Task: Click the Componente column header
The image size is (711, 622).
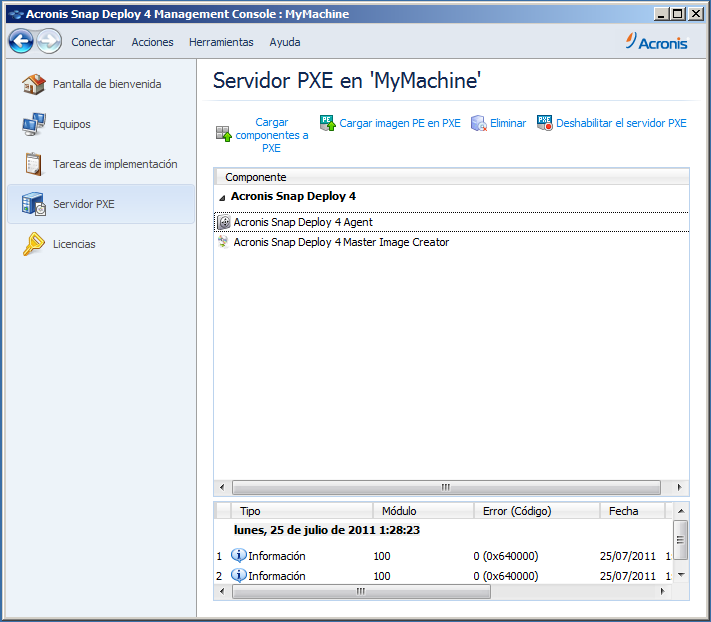Action: click(x=452, y=177)
